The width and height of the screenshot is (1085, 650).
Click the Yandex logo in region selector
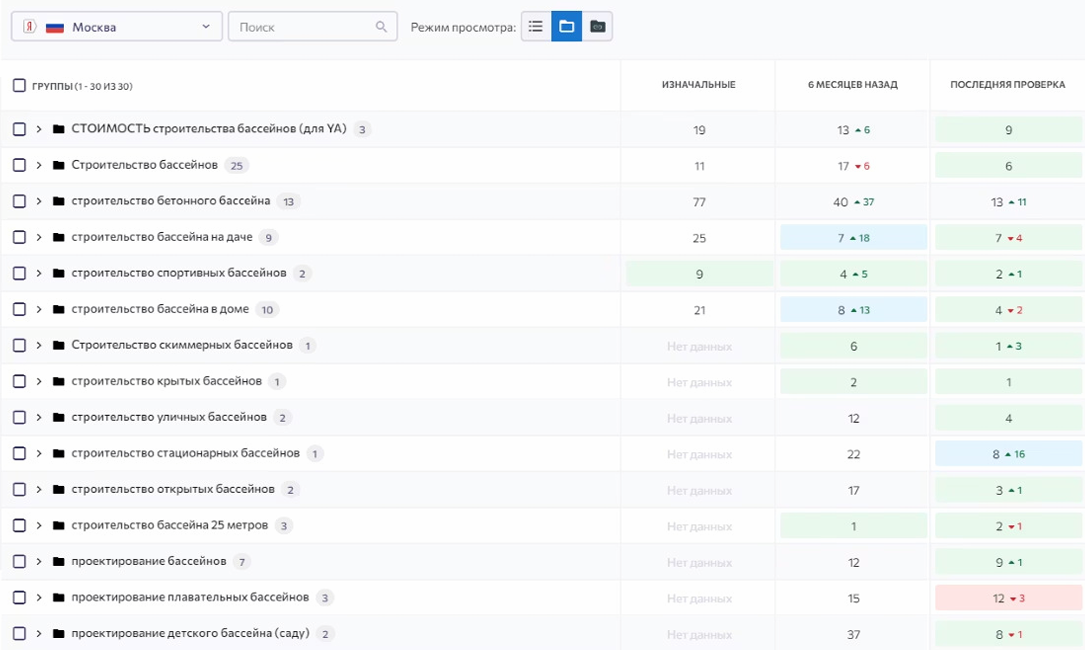[x=29, y=27]
